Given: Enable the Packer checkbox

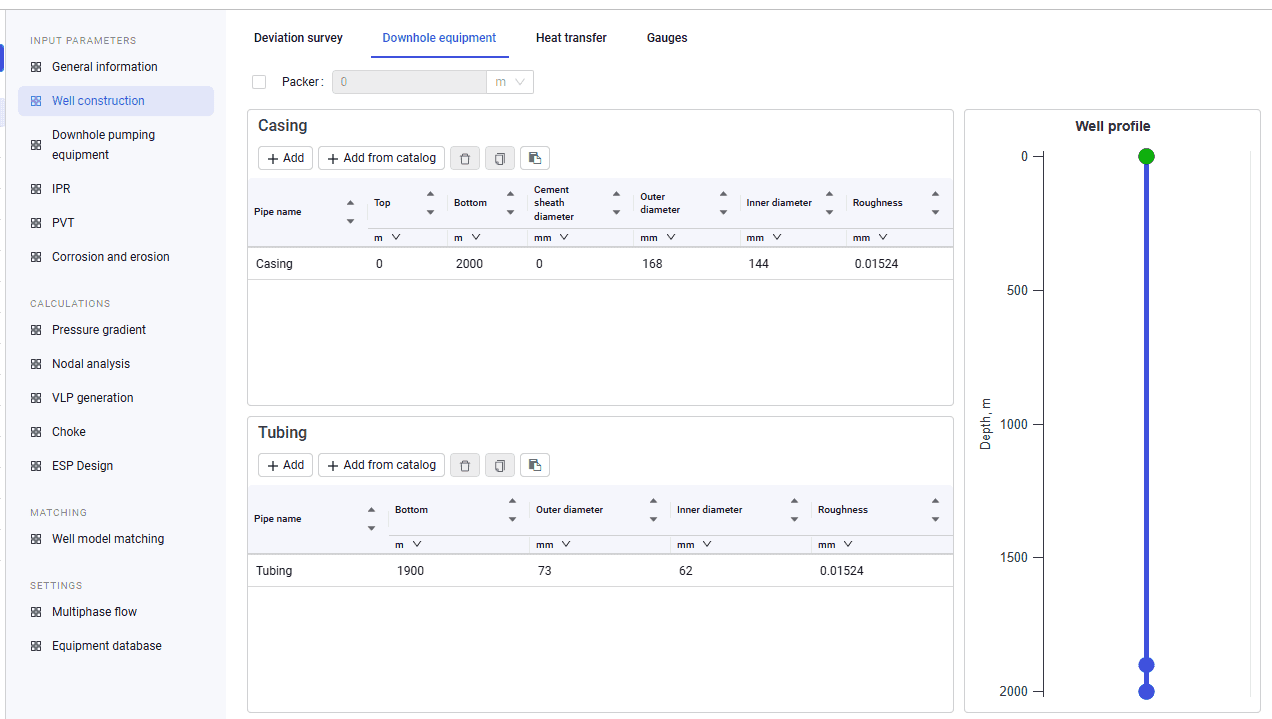Looking at the screenshot, I should pos(259,82).
